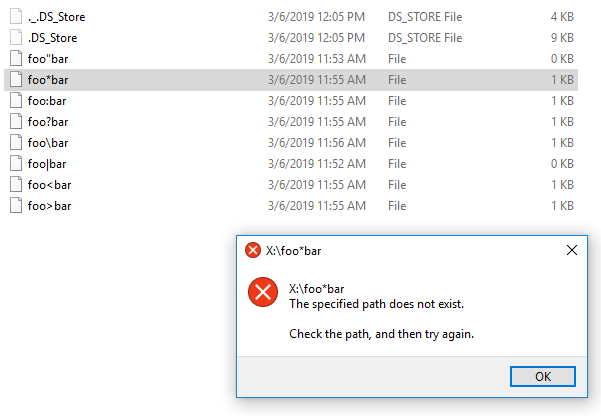Click the foo<bar file name

click(x=49, y=185)
